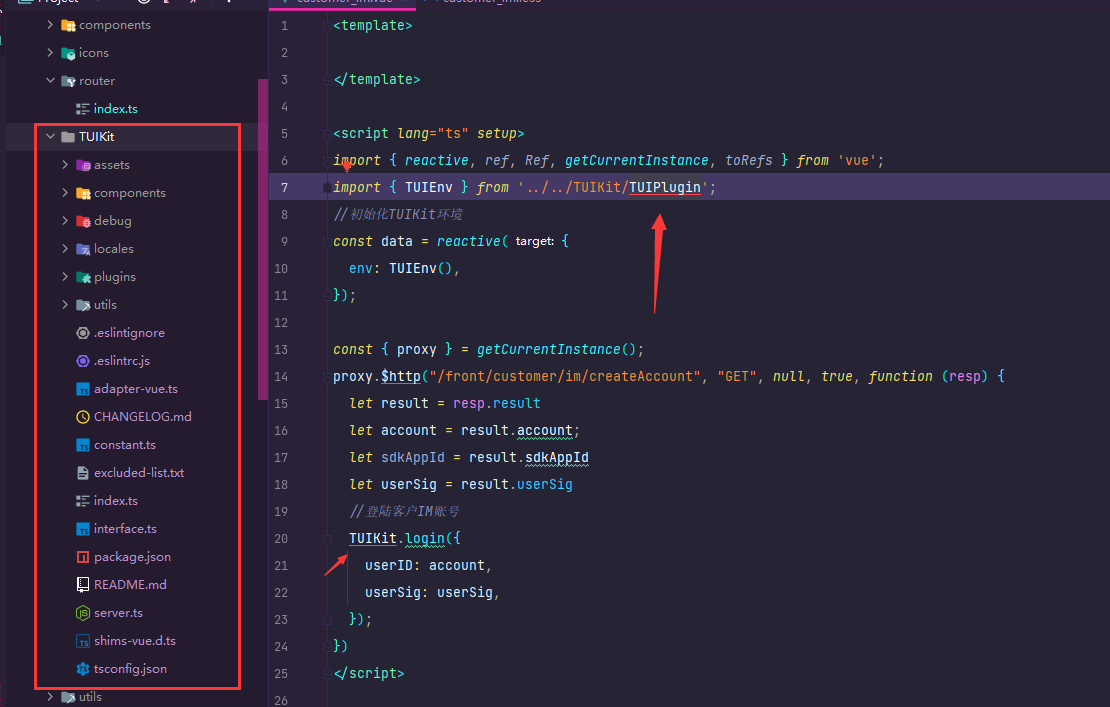Click line number 13 in the gutter
Viewport: 1110px width, 707px height.
click(281, 350)
